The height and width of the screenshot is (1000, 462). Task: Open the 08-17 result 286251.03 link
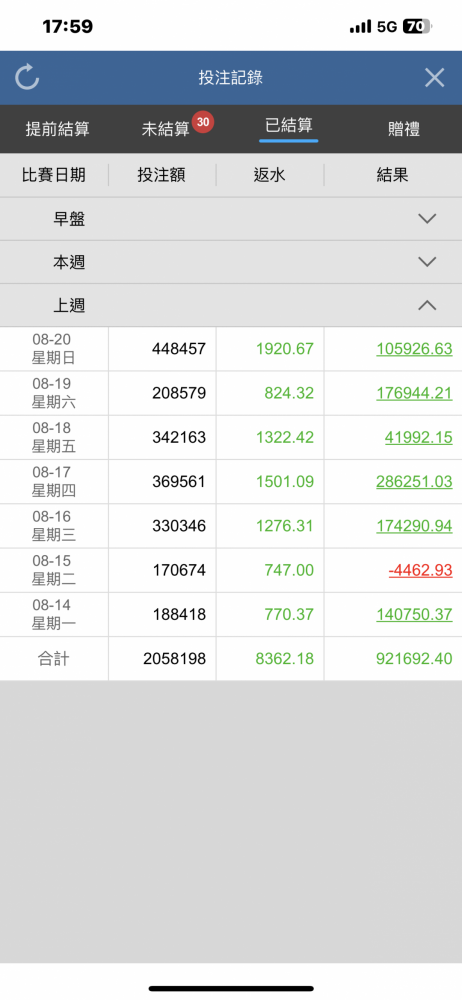[414, 482]
